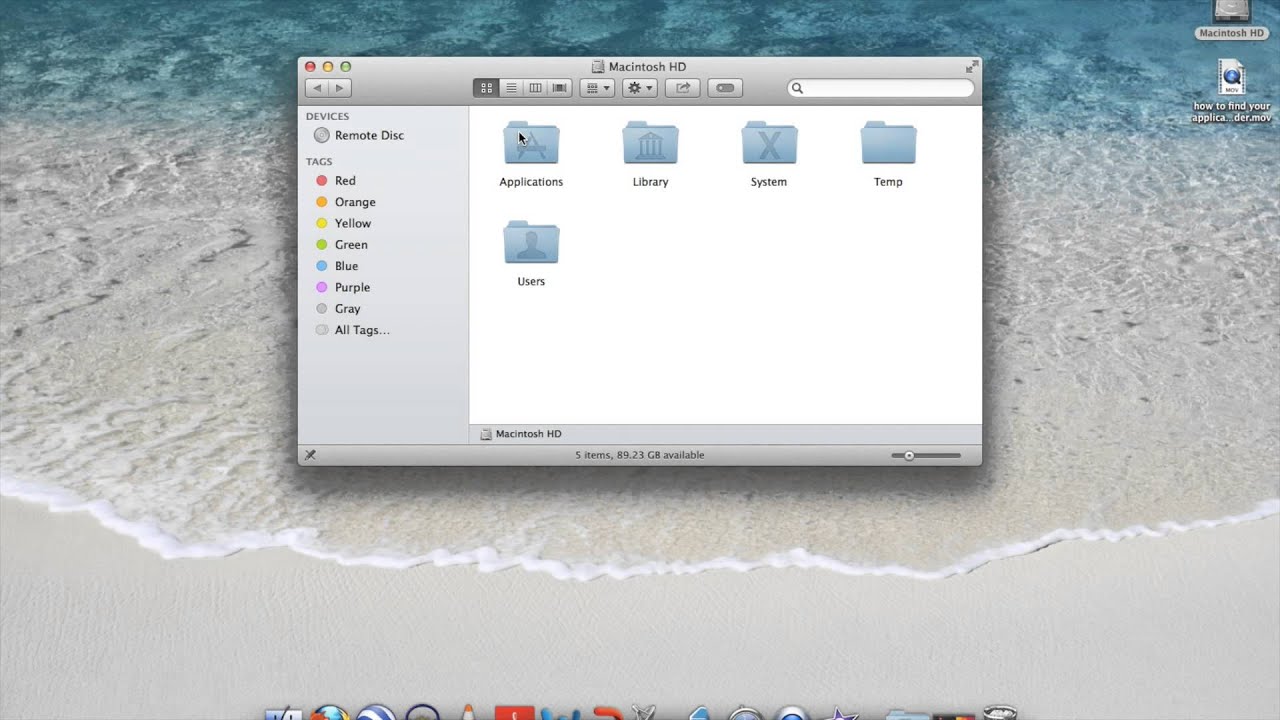Click the TAGS sidebar heading
The image size is (1280, 720).
pos(319,162)
